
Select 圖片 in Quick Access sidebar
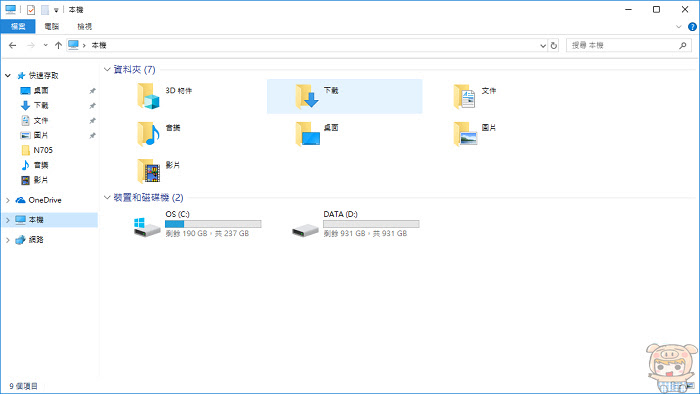41,135
